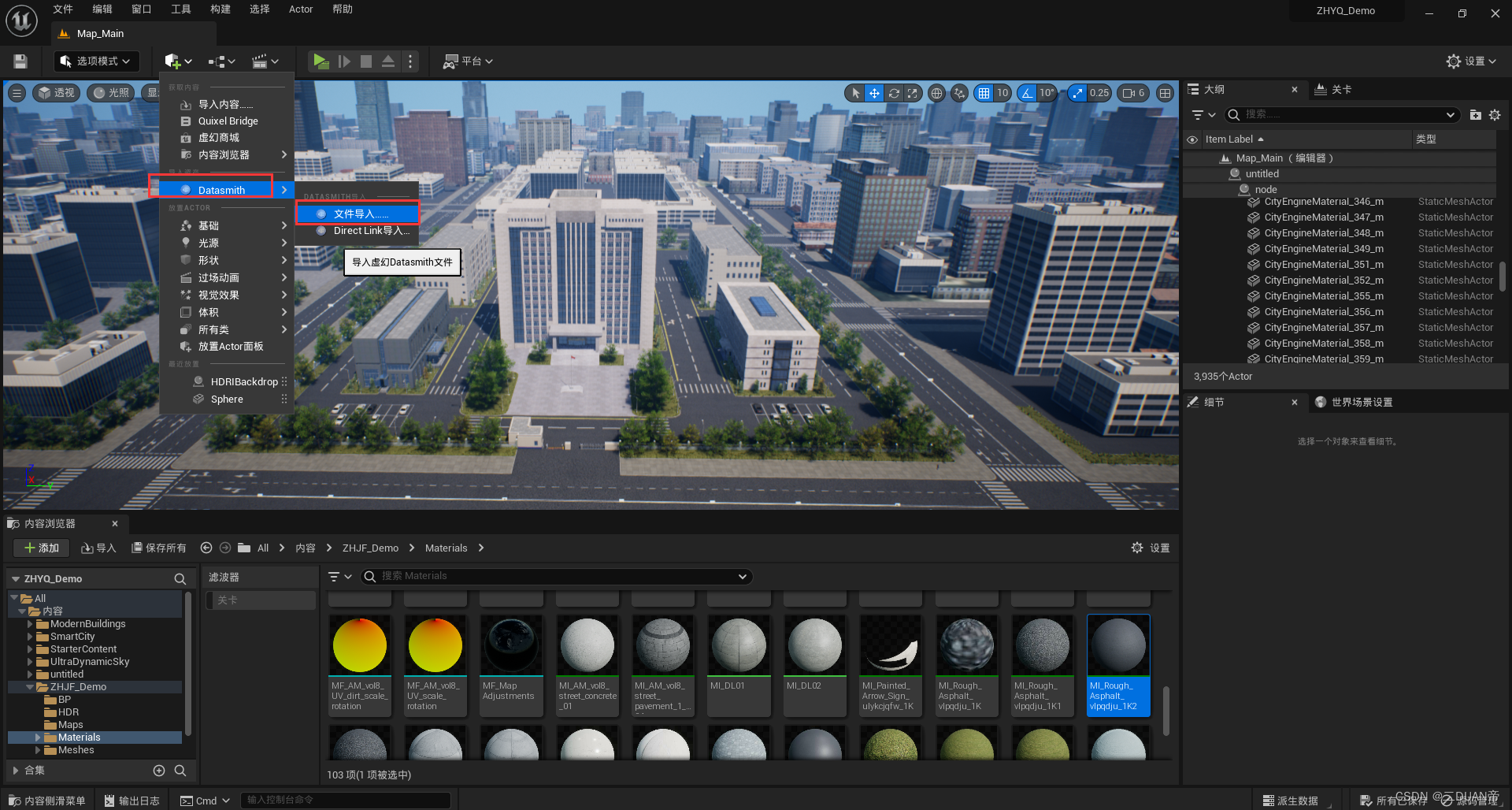Select the Quixel Bridge menu item
The height and width of the screenshot is (810, 1512).
228,121
